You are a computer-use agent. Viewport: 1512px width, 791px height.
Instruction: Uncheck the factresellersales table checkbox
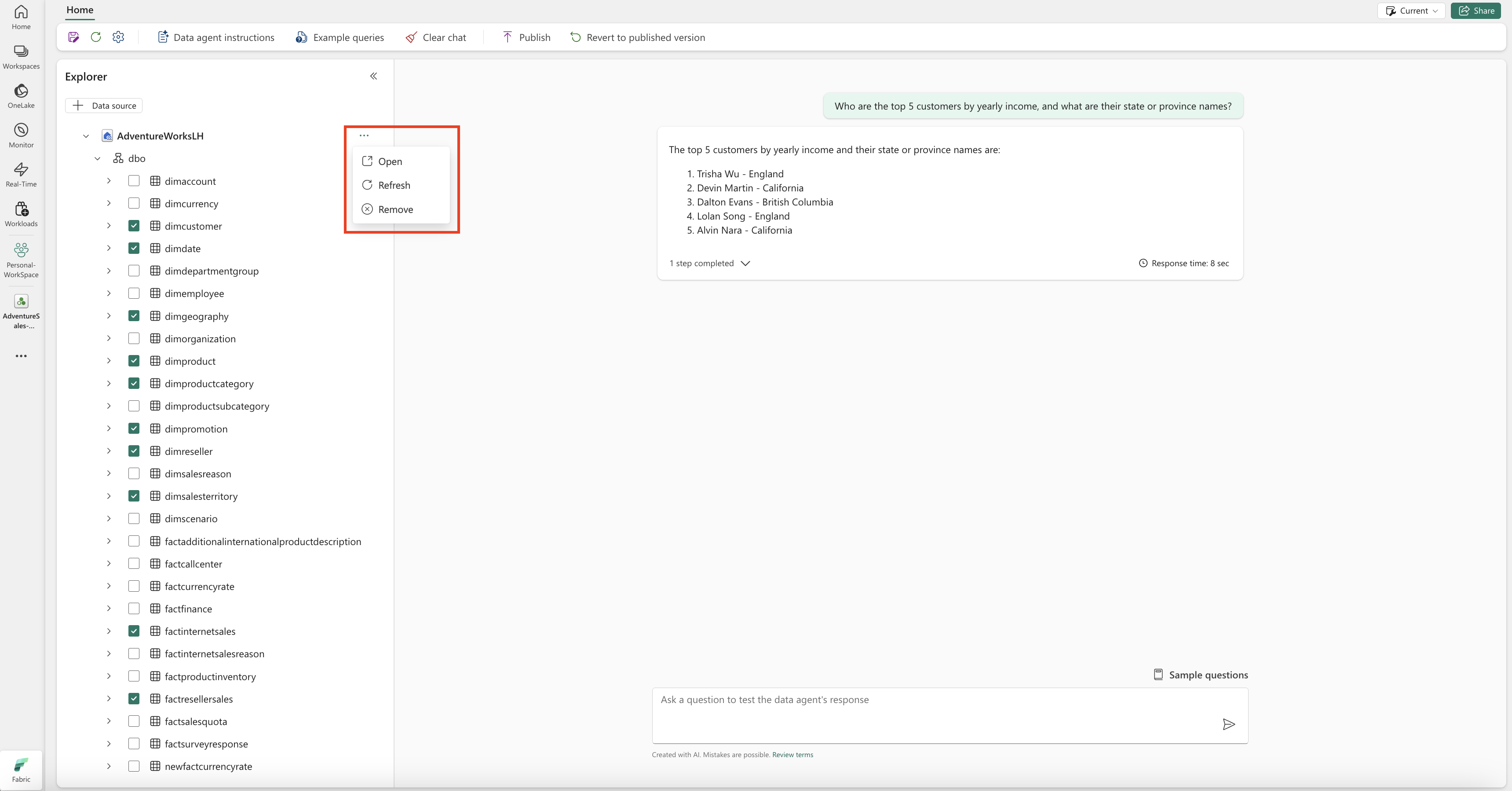click(134, 699)
